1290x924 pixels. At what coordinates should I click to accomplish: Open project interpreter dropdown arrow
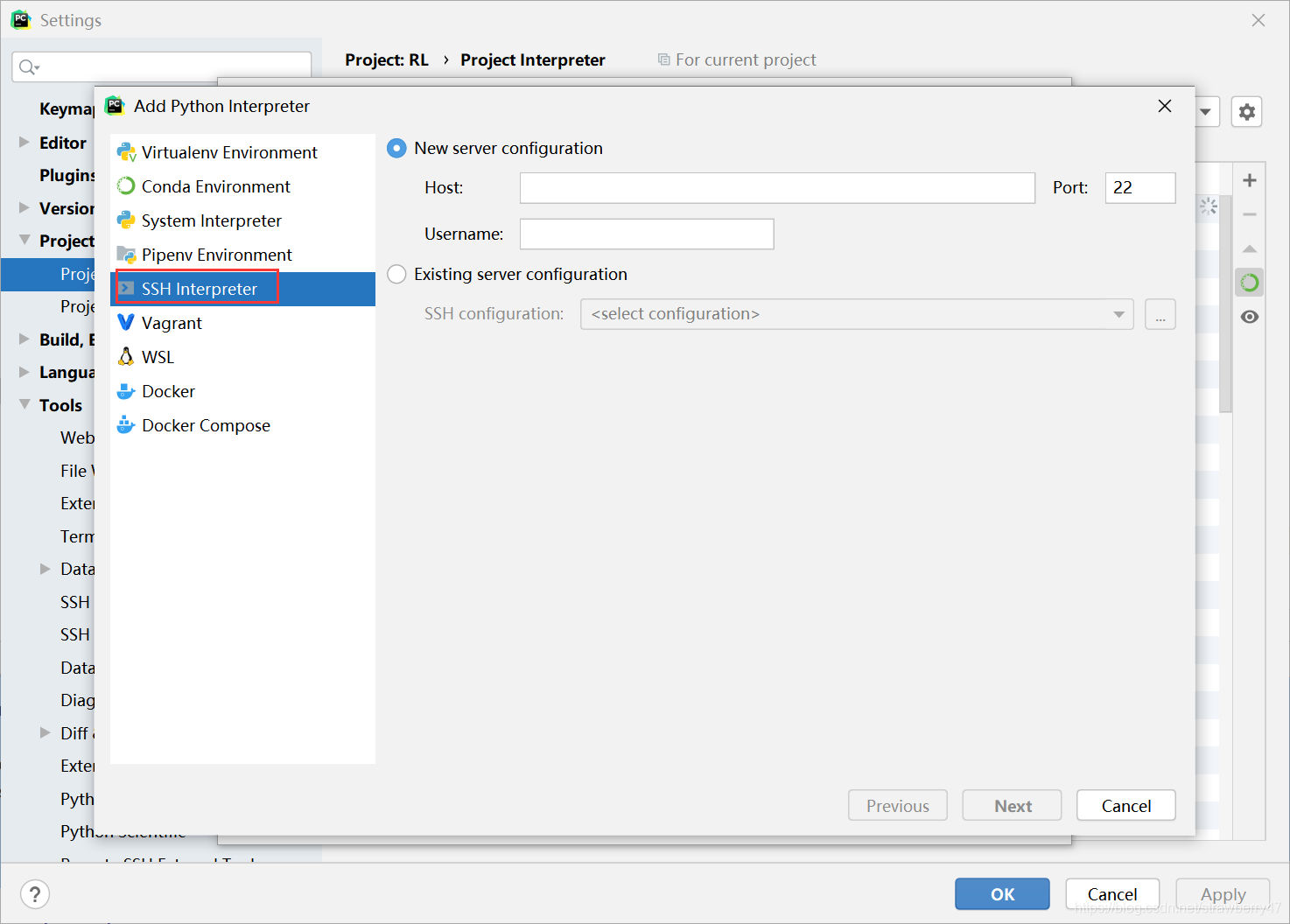click(x=1206, y=112)
